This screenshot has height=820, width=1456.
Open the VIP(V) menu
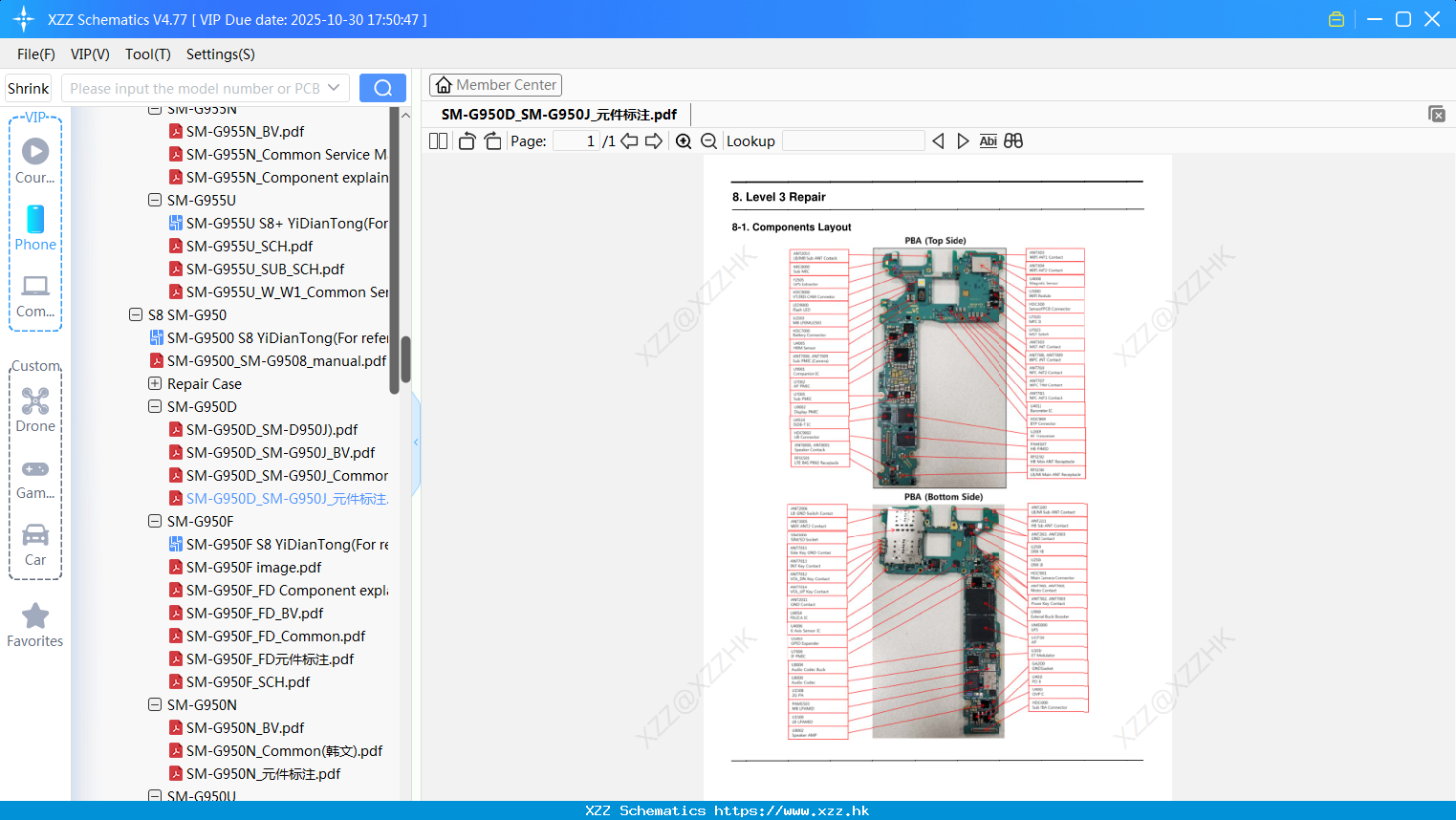point(90,54)
